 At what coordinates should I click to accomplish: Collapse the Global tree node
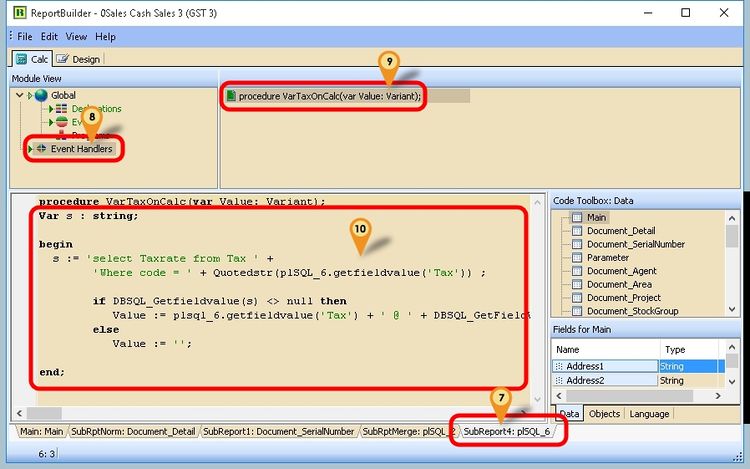(x=20, y=95)
